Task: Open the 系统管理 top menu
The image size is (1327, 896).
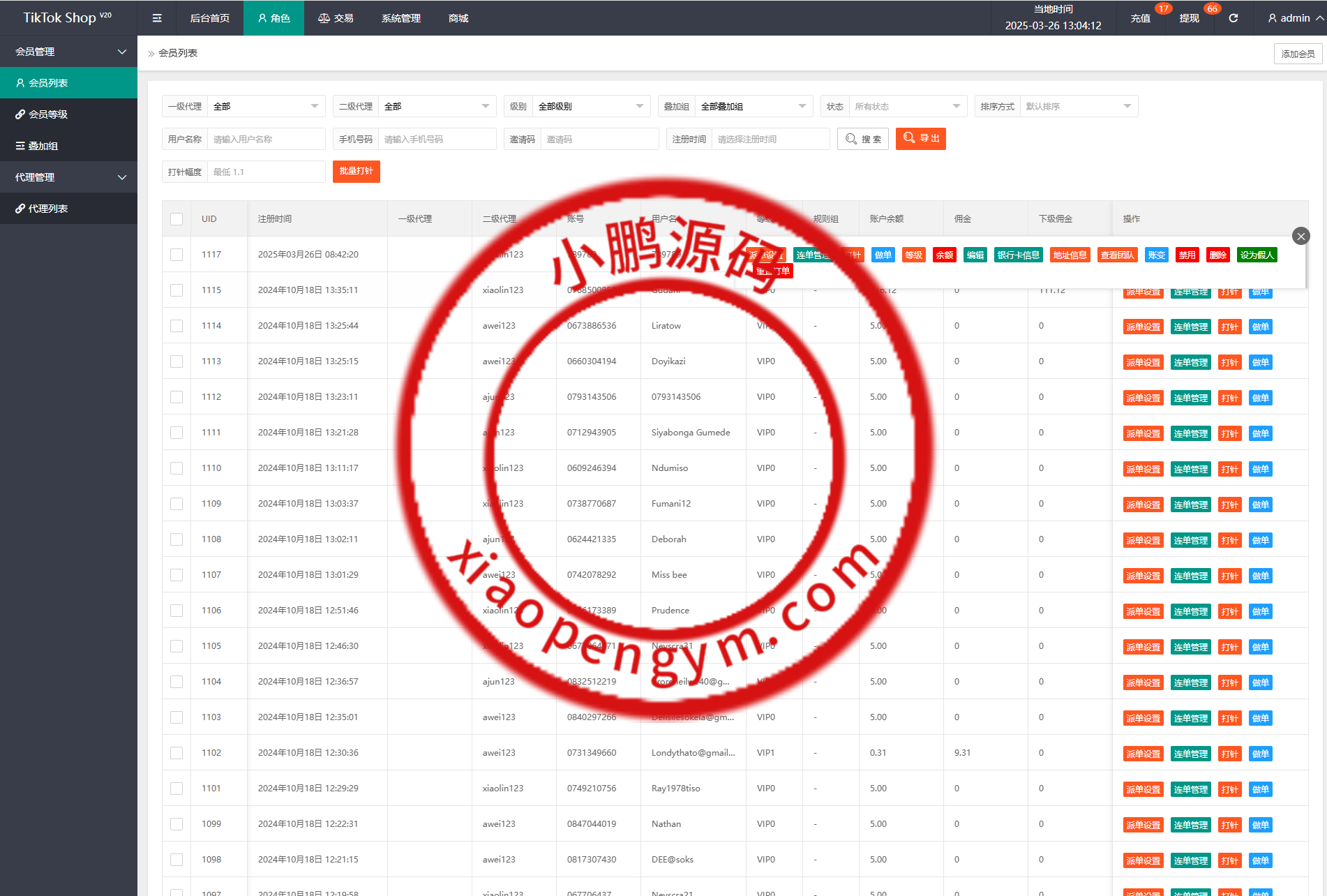Action: pos(400,18)
